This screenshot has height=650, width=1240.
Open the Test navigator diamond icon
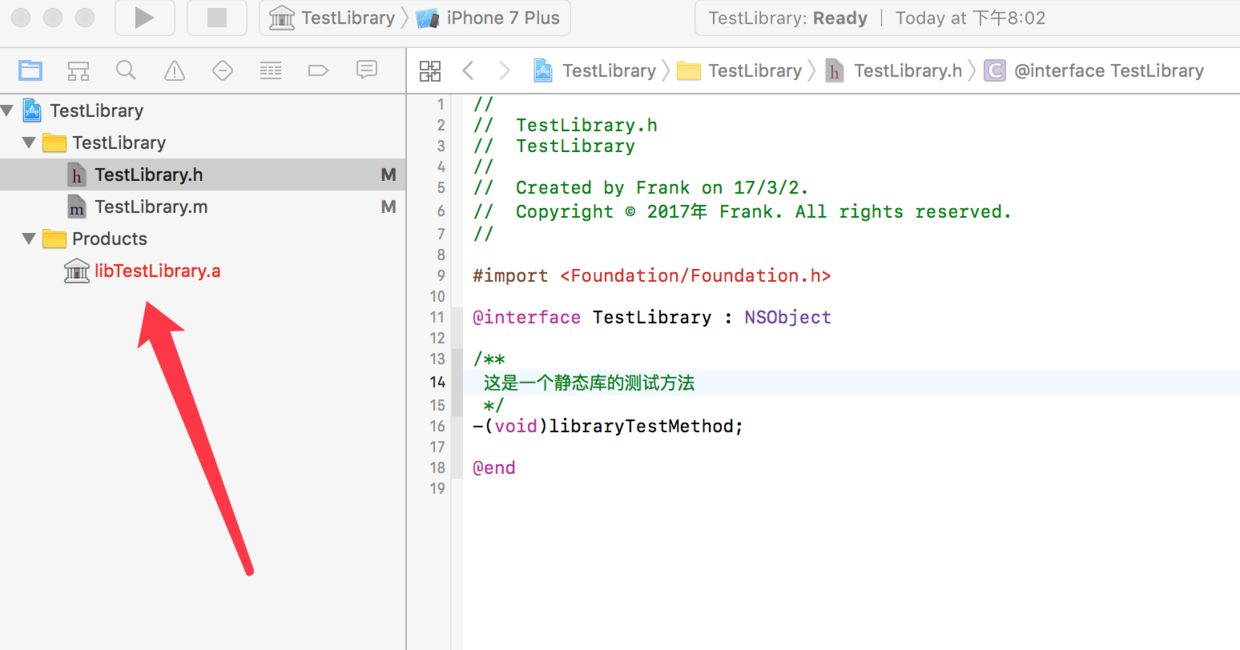coord(222,70)
